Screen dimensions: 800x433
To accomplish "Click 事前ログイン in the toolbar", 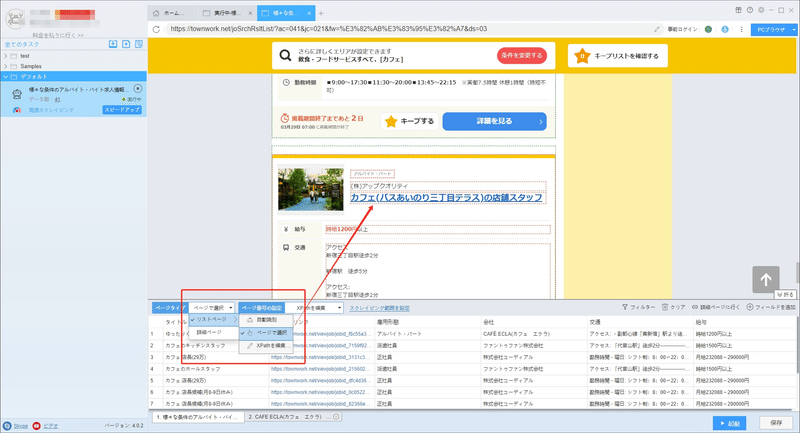I will point(683,30).
